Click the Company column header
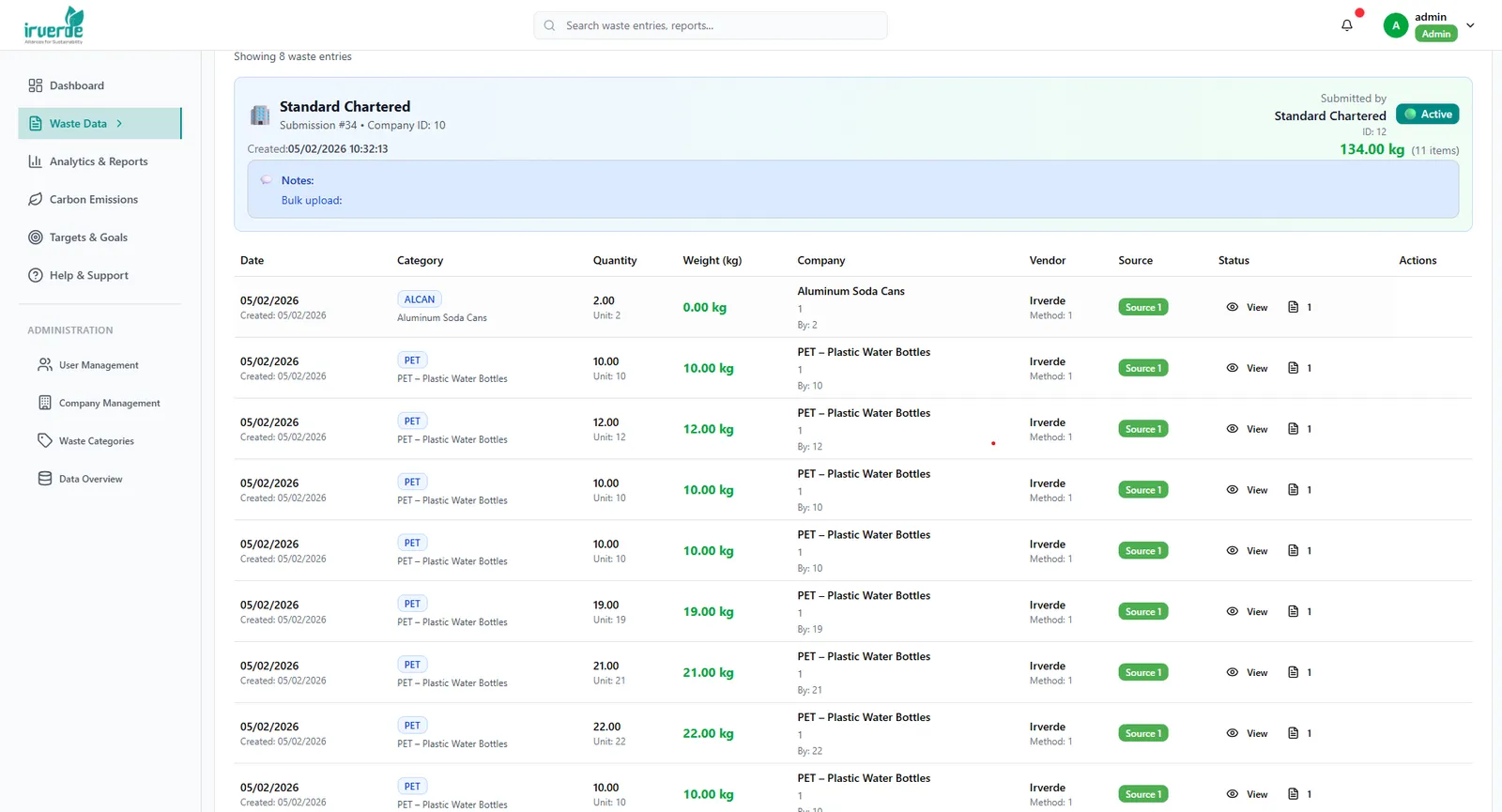Screen dimensions: 1502x812 [x=821, y=260]
